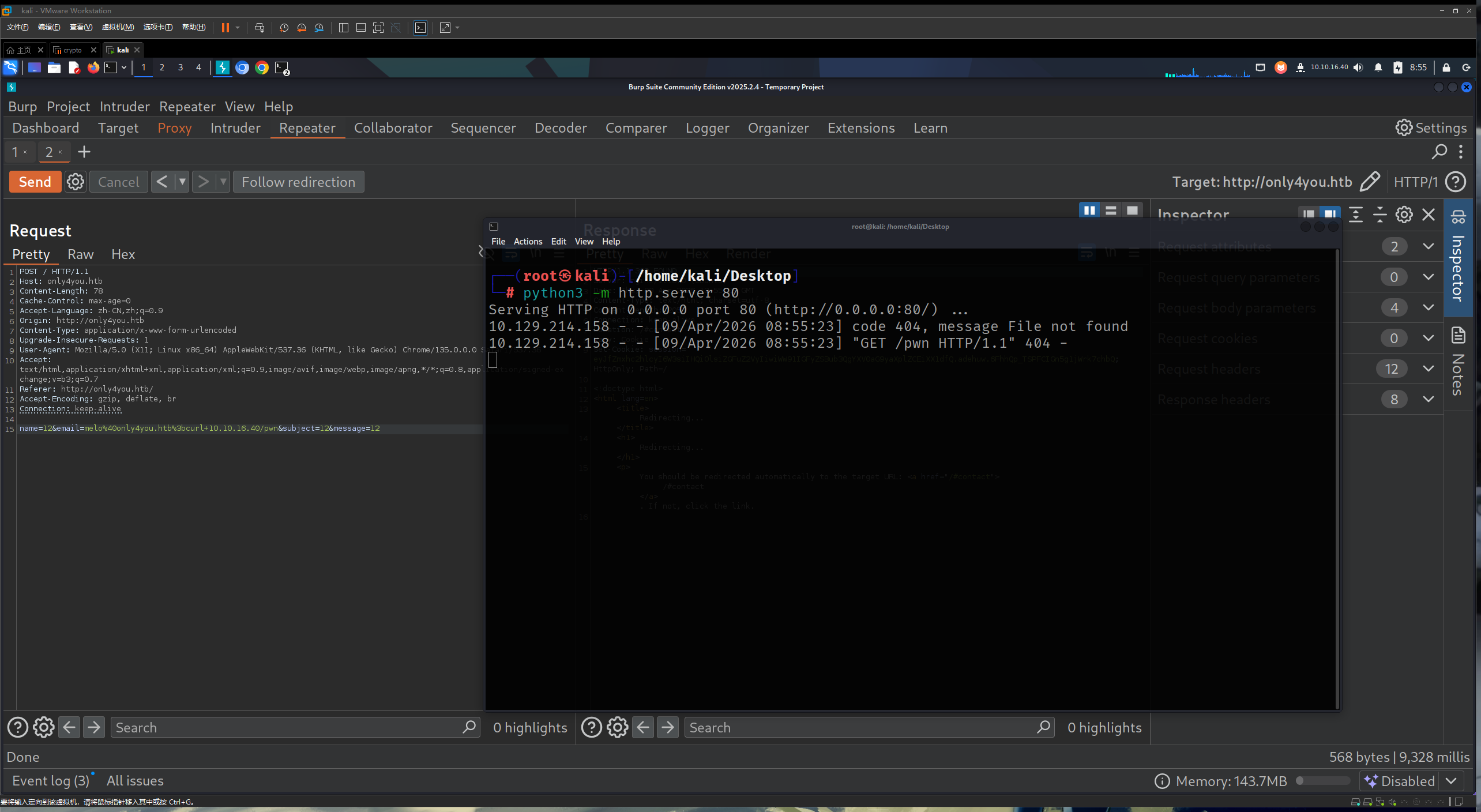Open the terminal launcher dropdown in Kali panel

[123, 67]
